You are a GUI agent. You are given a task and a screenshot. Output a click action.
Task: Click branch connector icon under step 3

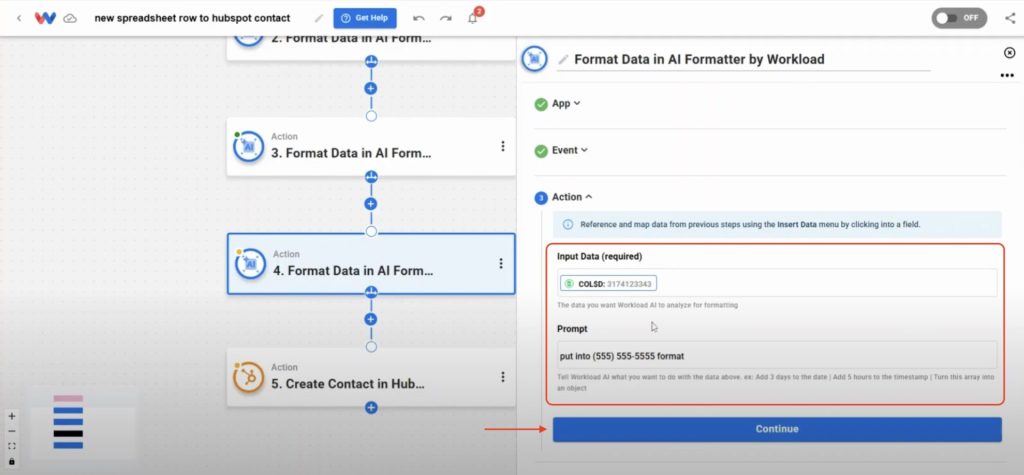tap(371, 176)
